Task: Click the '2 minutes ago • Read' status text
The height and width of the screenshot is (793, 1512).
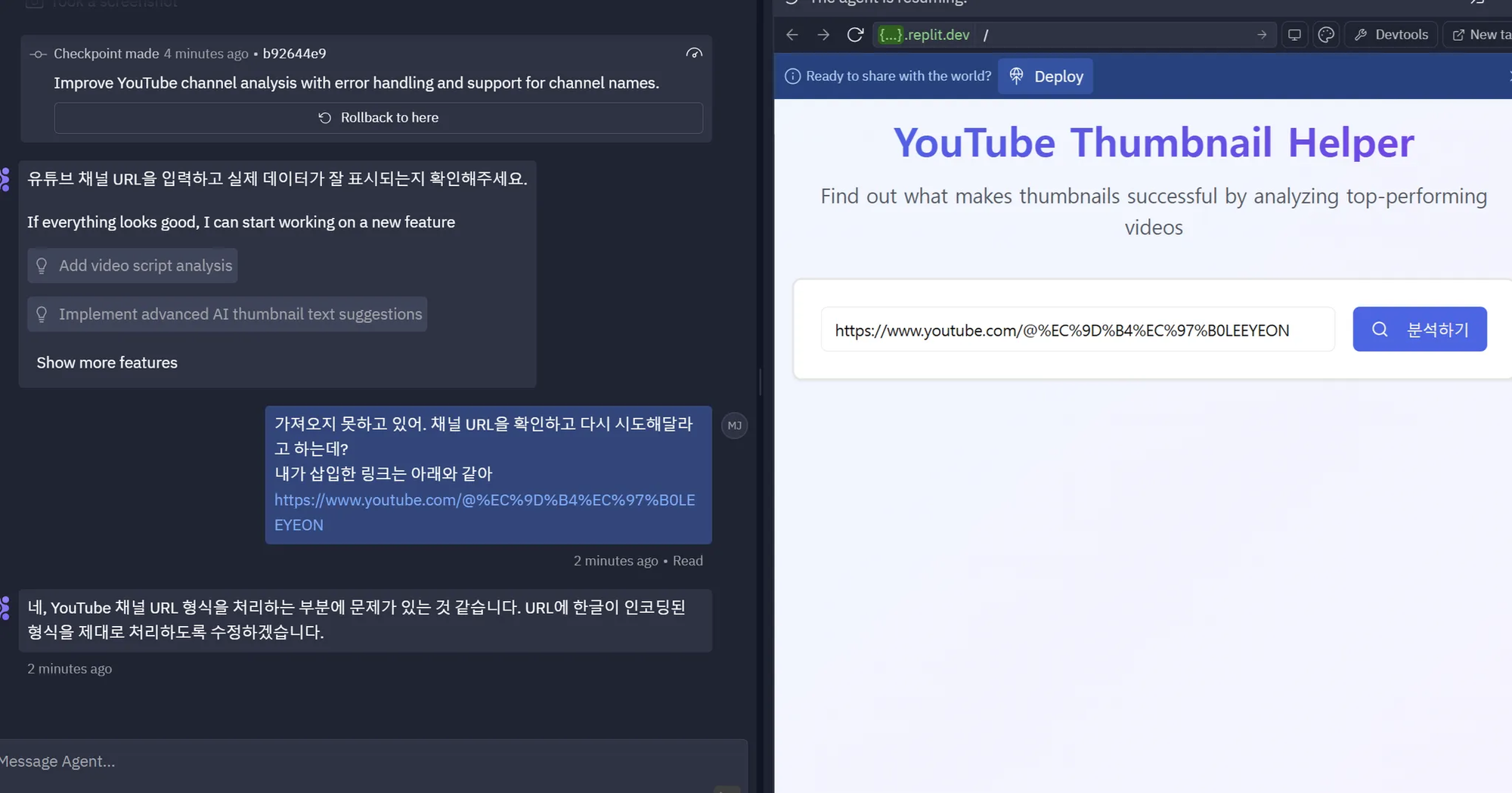Action: click(x=638, y=561)
